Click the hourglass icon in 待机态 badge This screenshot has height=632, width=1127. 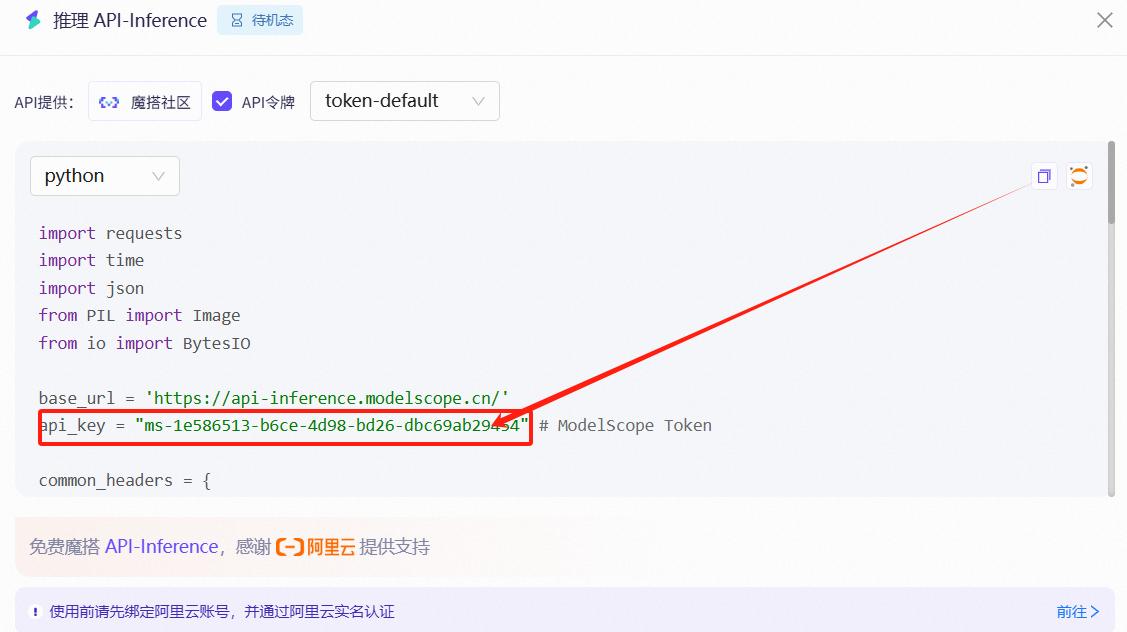point(237,21)
